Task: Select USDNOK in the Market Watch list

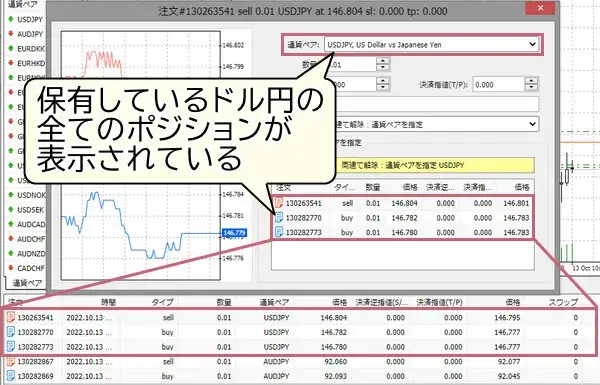Action: coord(31,195)
